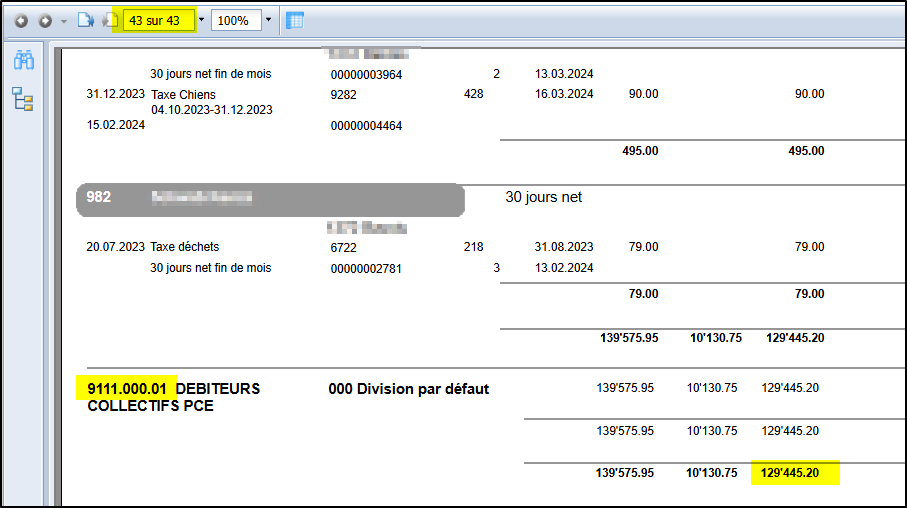Open the page selector dropdown arrow
907x508 pixels.
pyautogui.click(x=201, y=20)
